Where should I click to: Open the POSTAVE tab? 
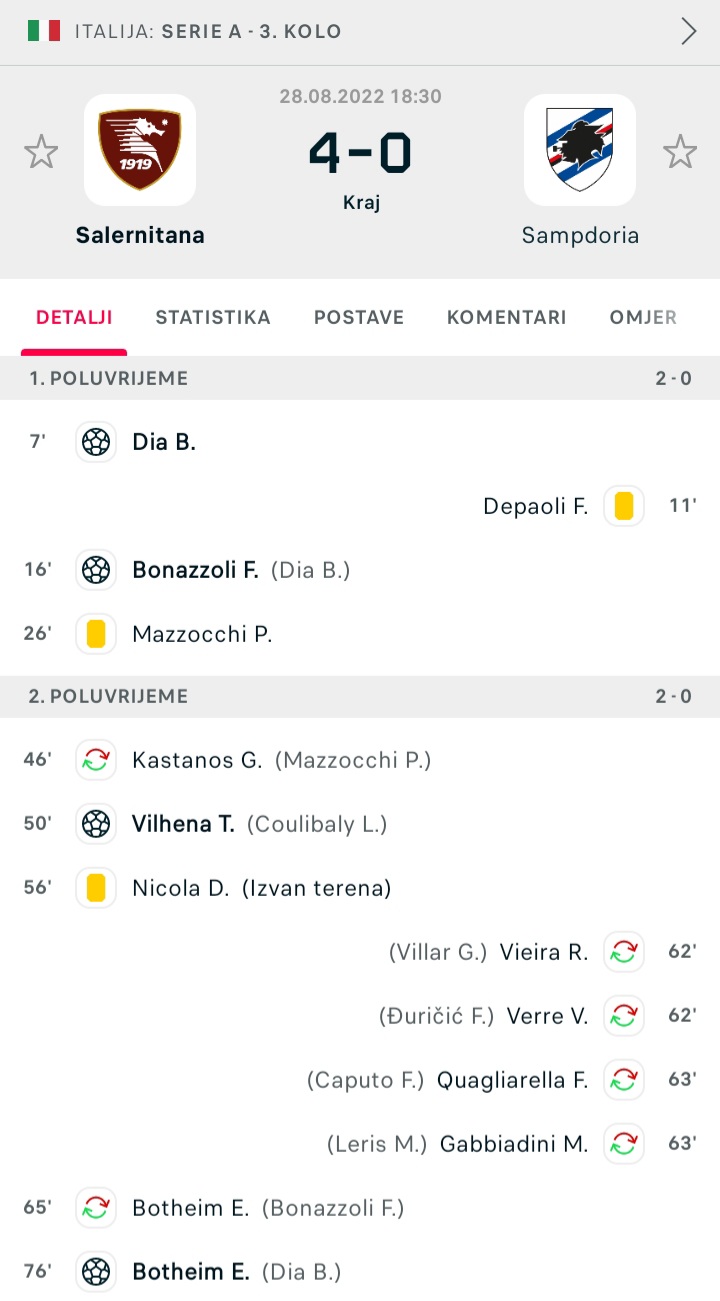pos(359,318)
